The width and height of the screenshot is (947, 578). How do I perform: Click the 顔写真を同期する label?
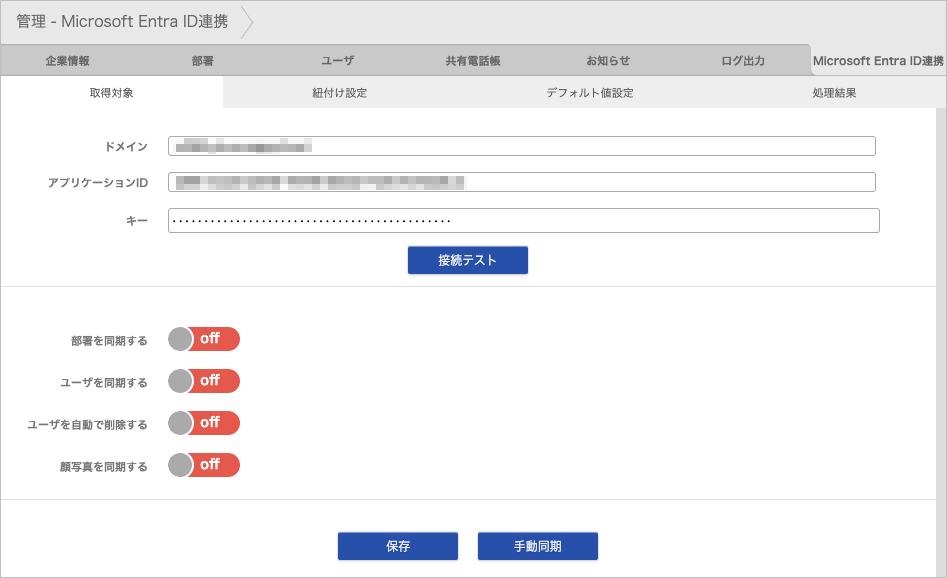pyautogui.click(x=104, y=467)
